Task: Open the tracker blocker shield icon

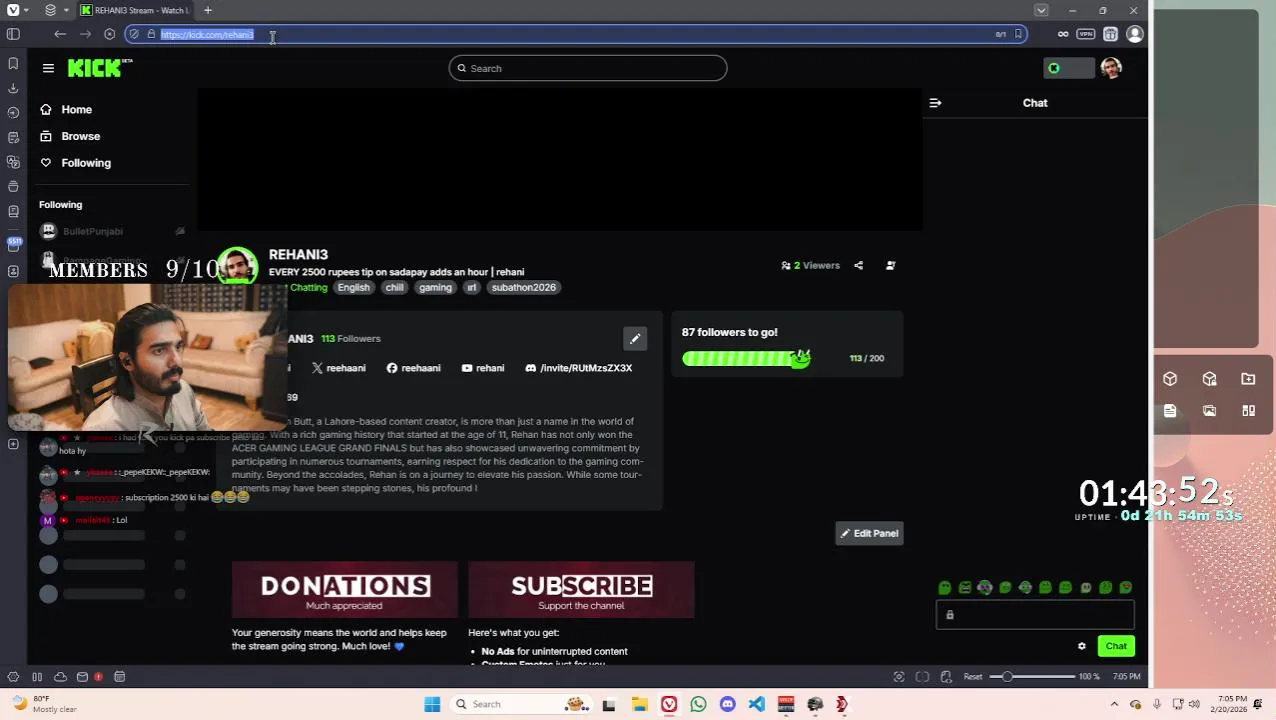Action: tap(133, 34)
